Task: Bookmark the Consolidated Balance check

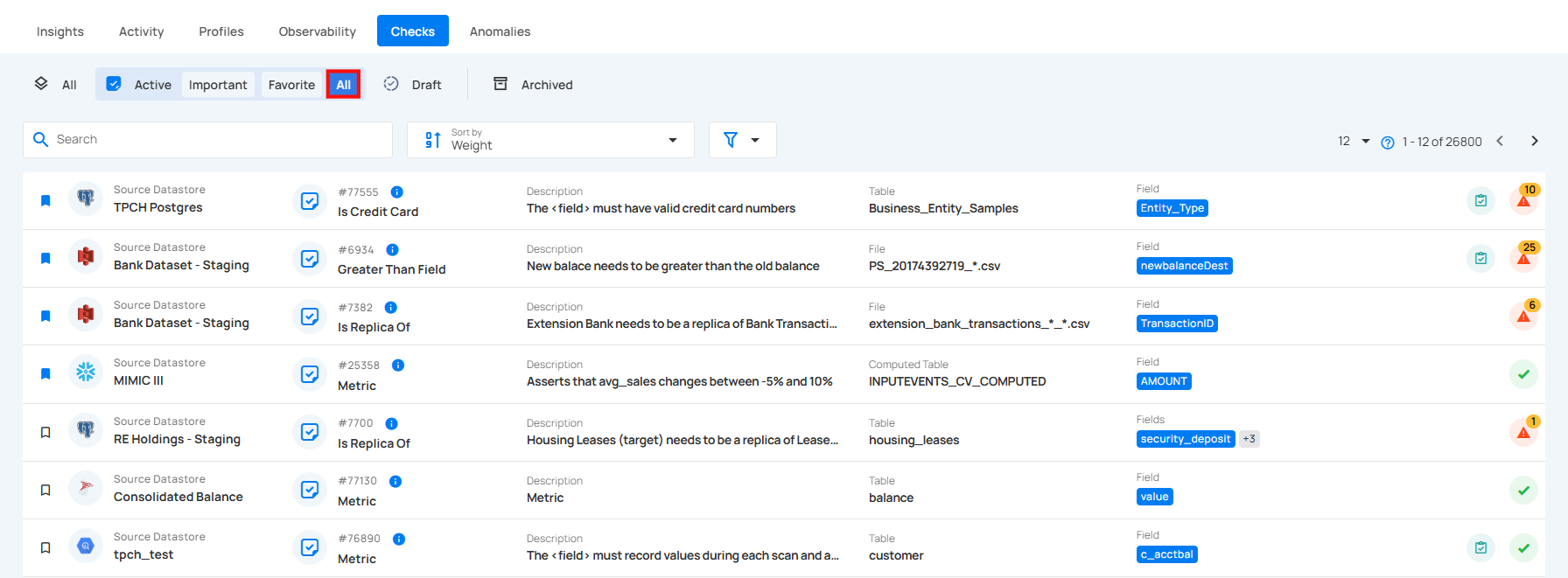Action: [x=45, y=490]
